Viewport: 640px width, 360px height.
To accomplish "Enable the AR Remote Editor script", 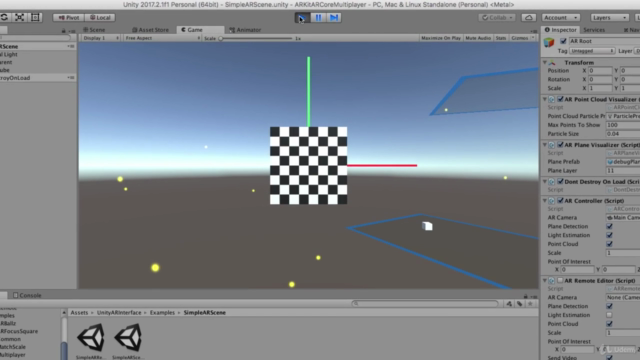I will 560,281.
